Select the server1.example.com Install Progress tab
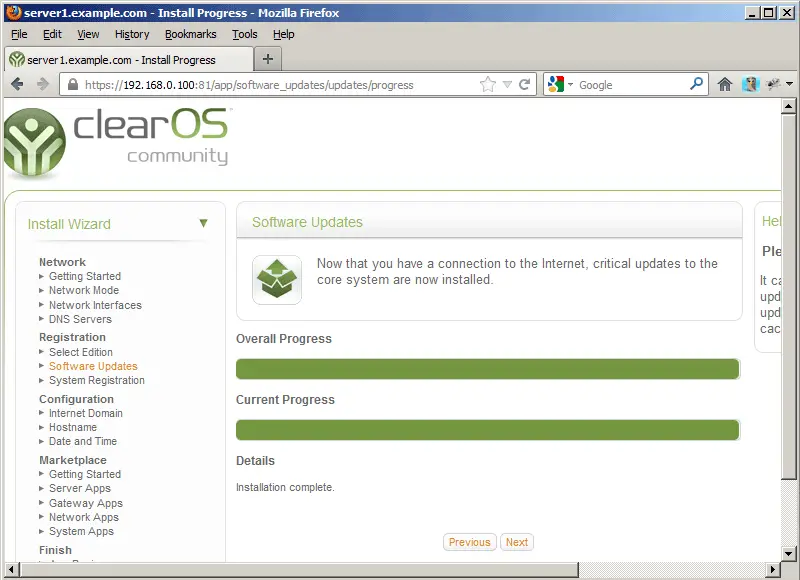Viewport: 800px width, 580px height. coord(129,59)
